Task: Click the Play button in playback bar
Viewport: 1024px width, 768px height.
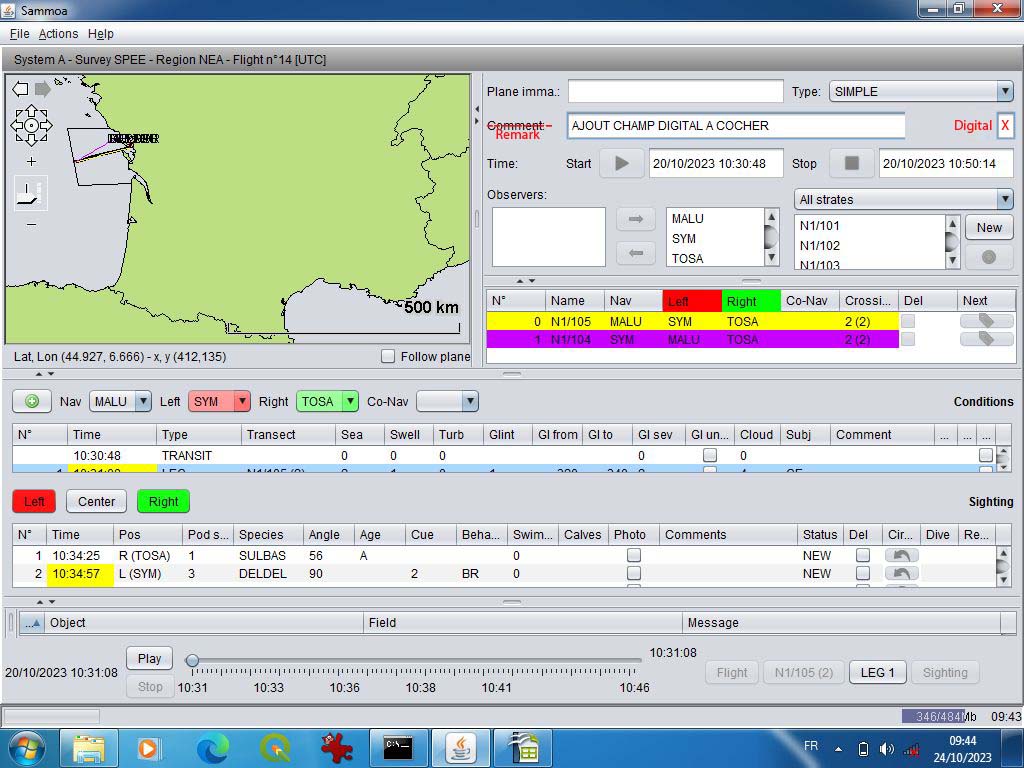Action: point(150,658)
